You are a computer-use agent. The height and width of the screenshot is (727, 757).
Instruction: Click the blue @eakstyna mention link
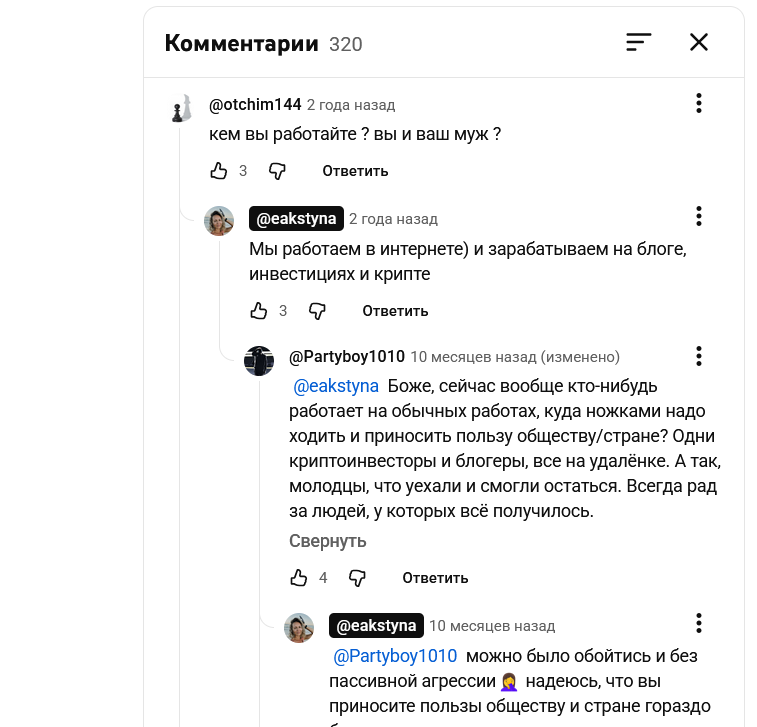click(x=336, y=386)
